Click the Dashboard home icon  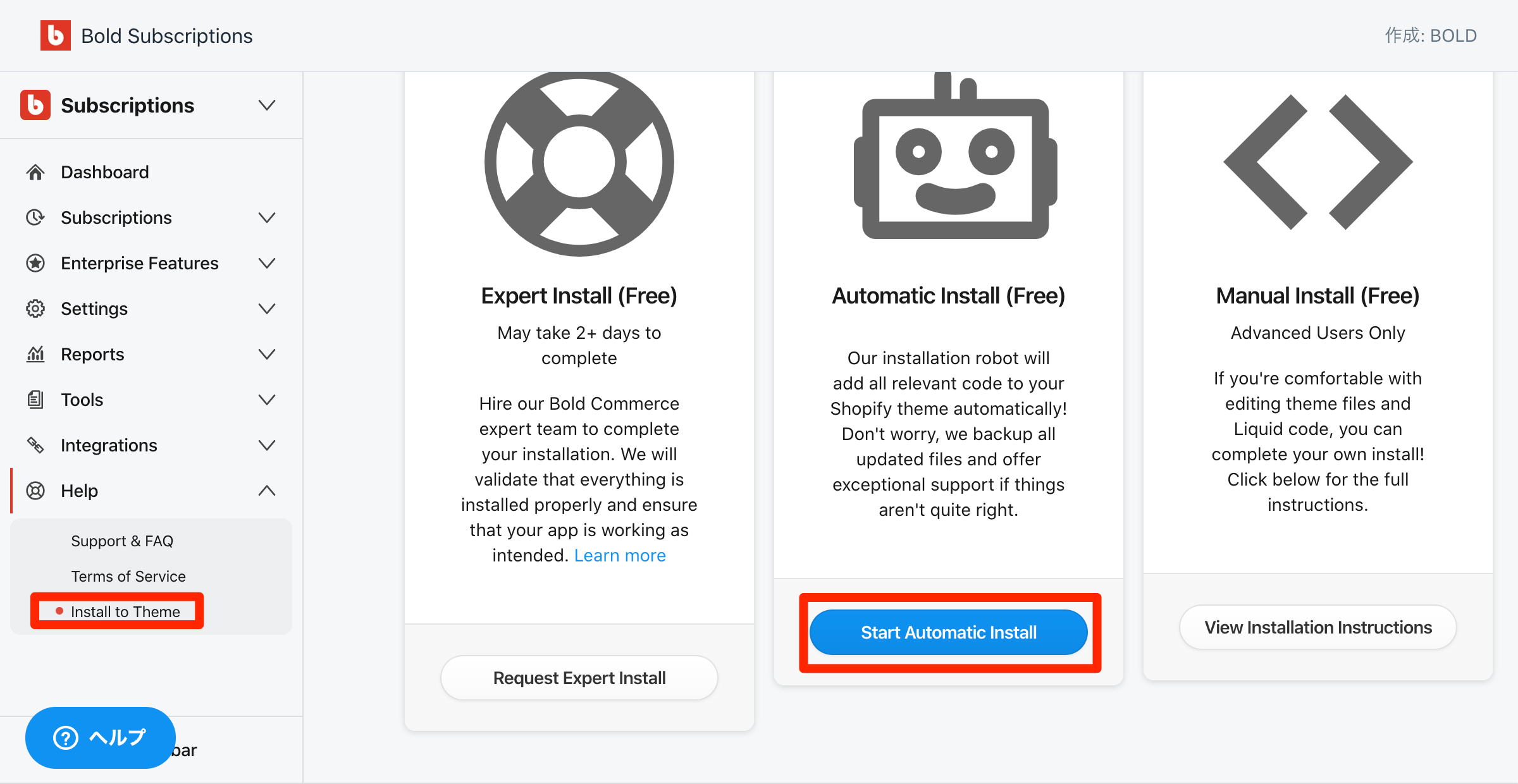[x=35, y=172]
